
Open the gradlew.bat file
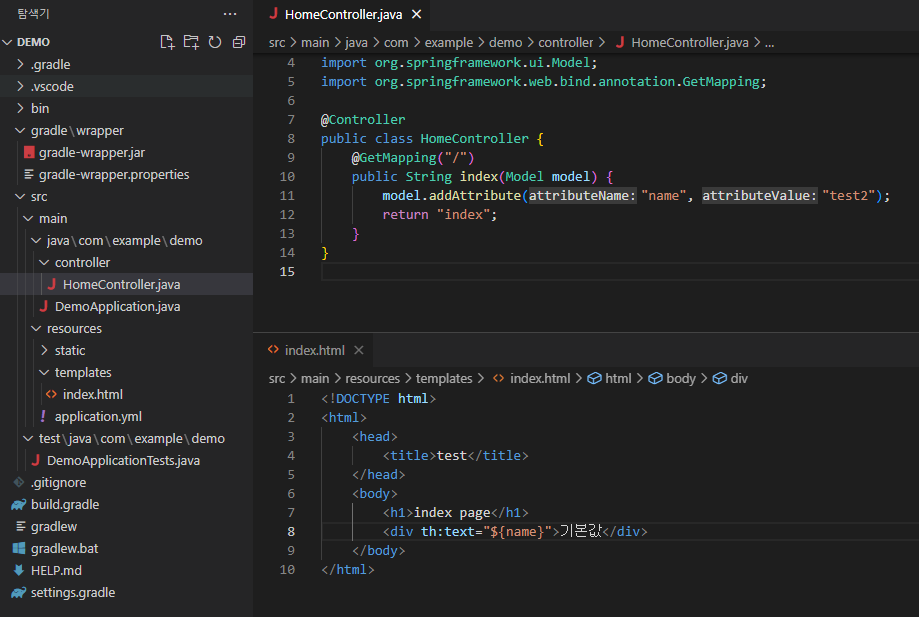click(x=126, y=548)
